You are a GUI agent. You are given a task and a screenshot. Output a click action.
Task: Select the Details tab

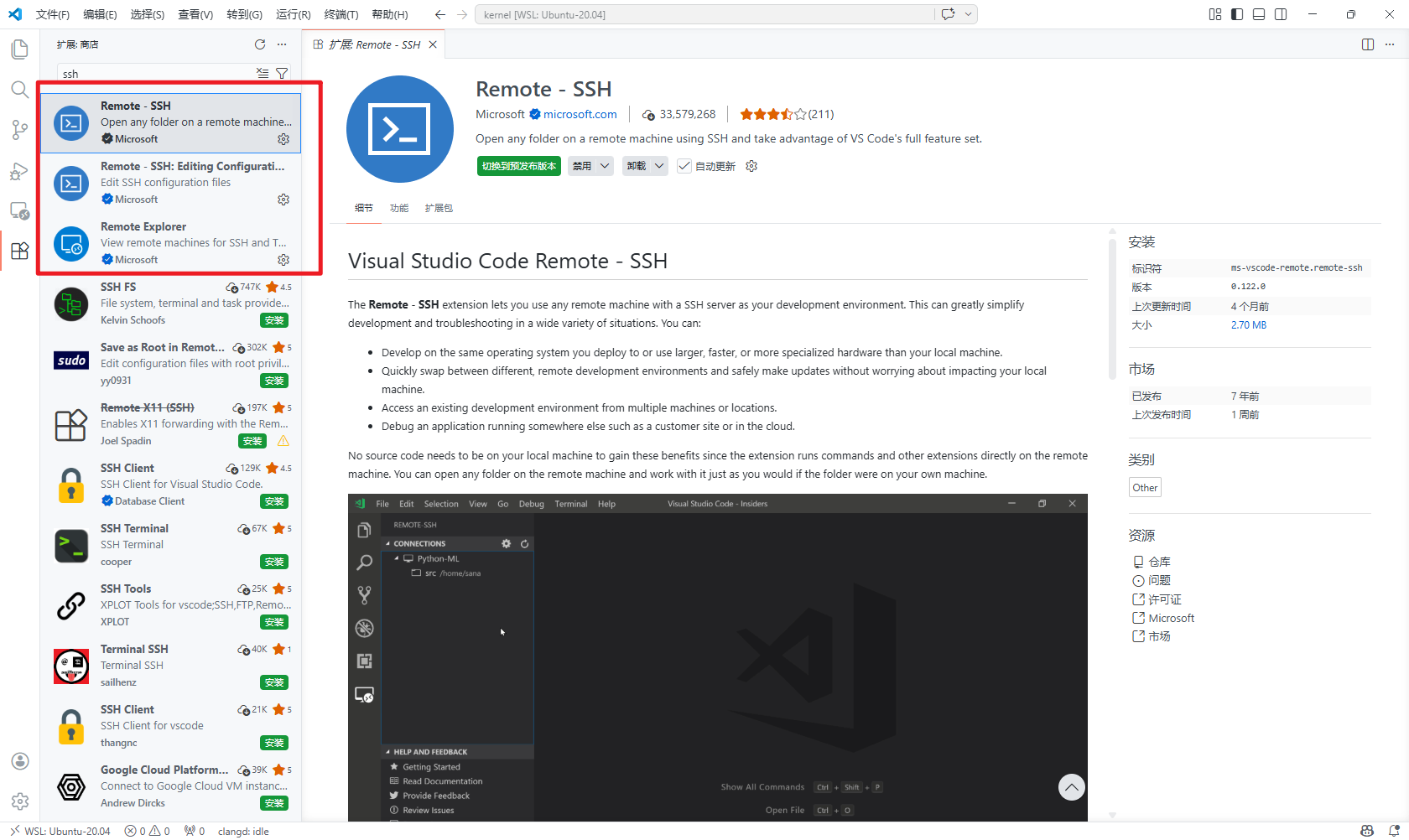coord(364,208)
